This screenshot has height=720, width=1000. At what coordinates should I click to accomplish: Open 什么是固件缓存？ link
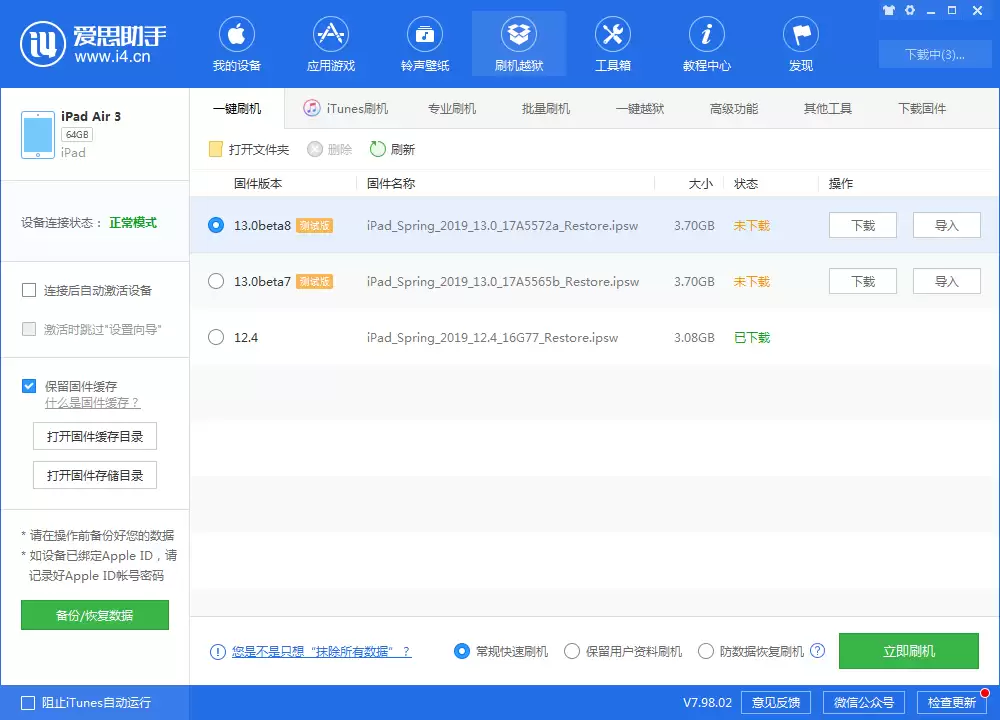92,403
